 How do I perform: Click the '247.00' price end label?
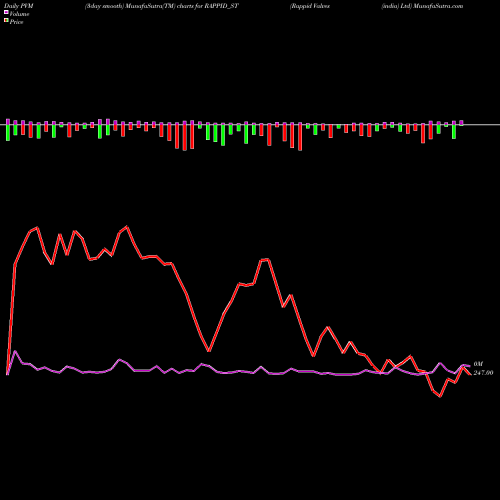(x=483, y=373)
